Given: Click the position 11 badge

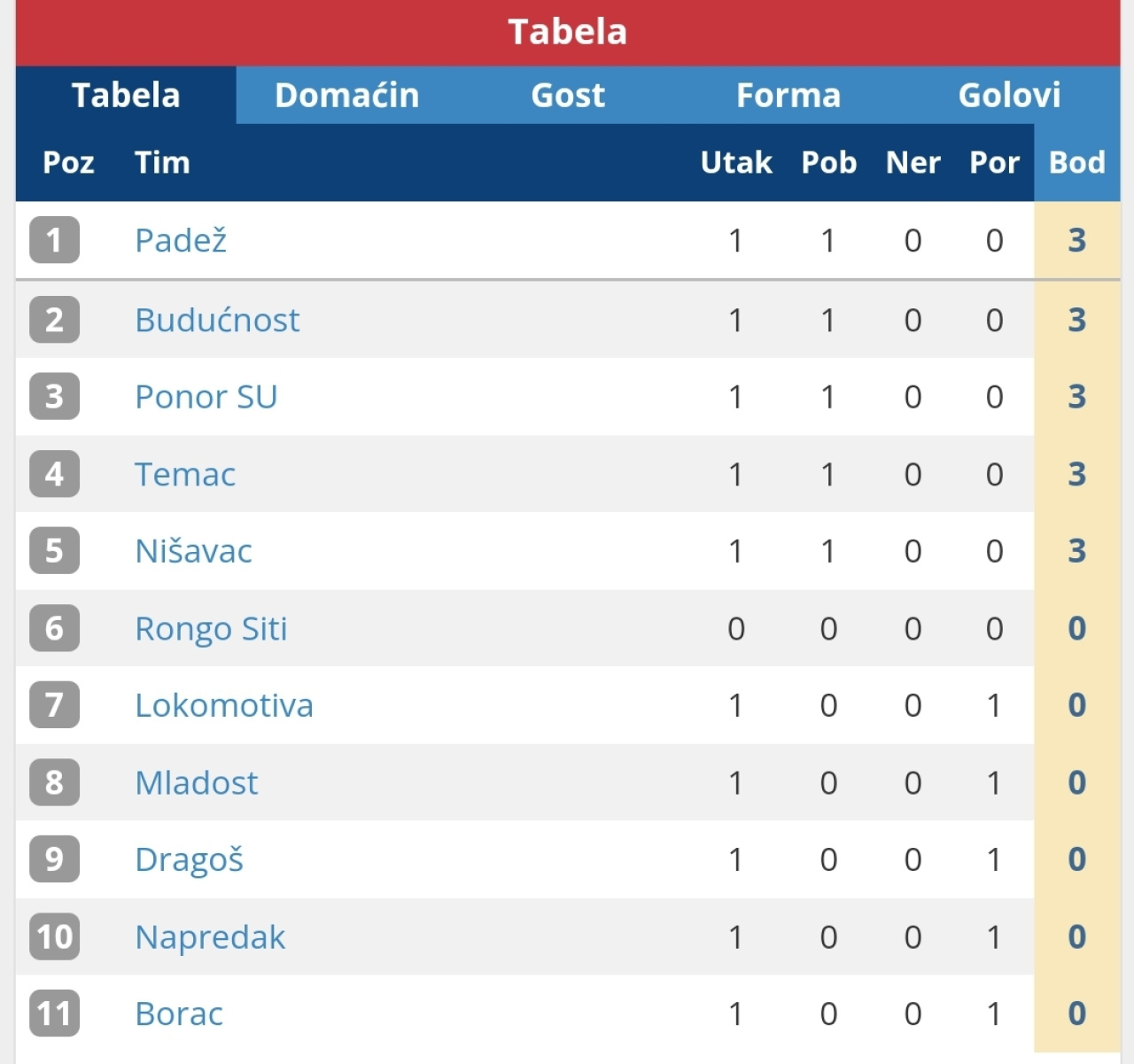Looking at the screenshot, I should point(54,1014).
